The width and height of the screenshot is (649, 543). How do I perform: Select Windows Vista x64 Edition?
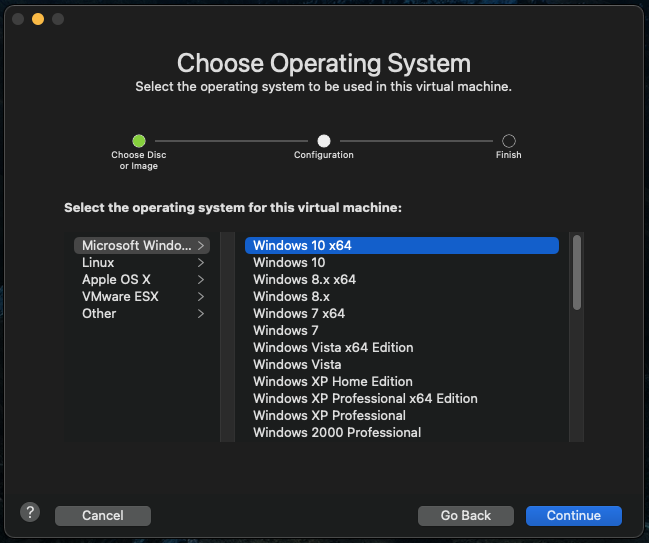[402, 347]
